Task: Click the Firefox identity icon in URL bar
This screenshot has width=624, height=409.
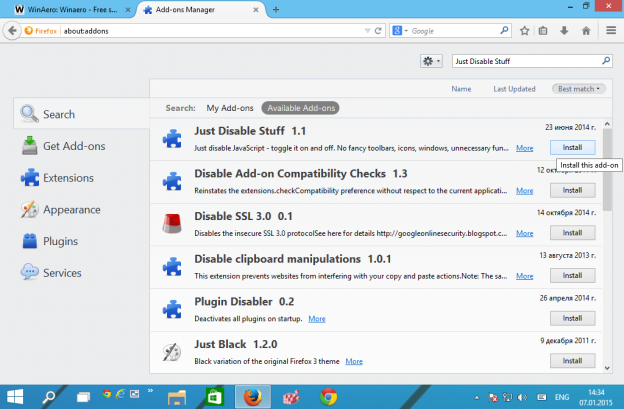Action: tap(29, 31)
